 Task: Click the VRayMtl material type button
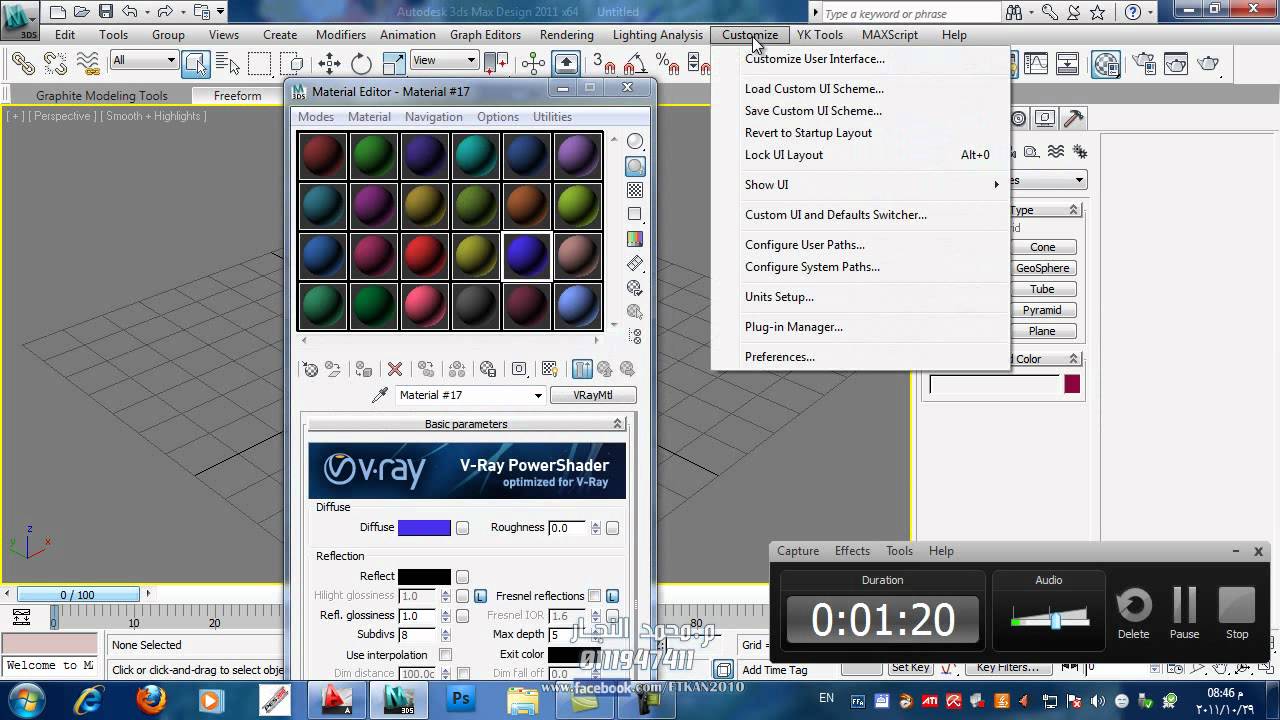[x=593, y=395]
